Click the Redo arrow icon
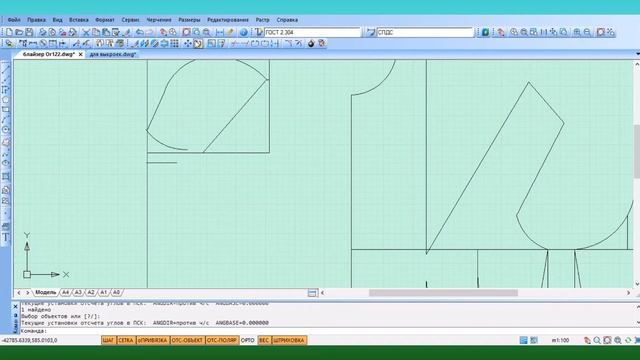Image resolution: width=640 pixels, height=360 pixels. [149, 32]
